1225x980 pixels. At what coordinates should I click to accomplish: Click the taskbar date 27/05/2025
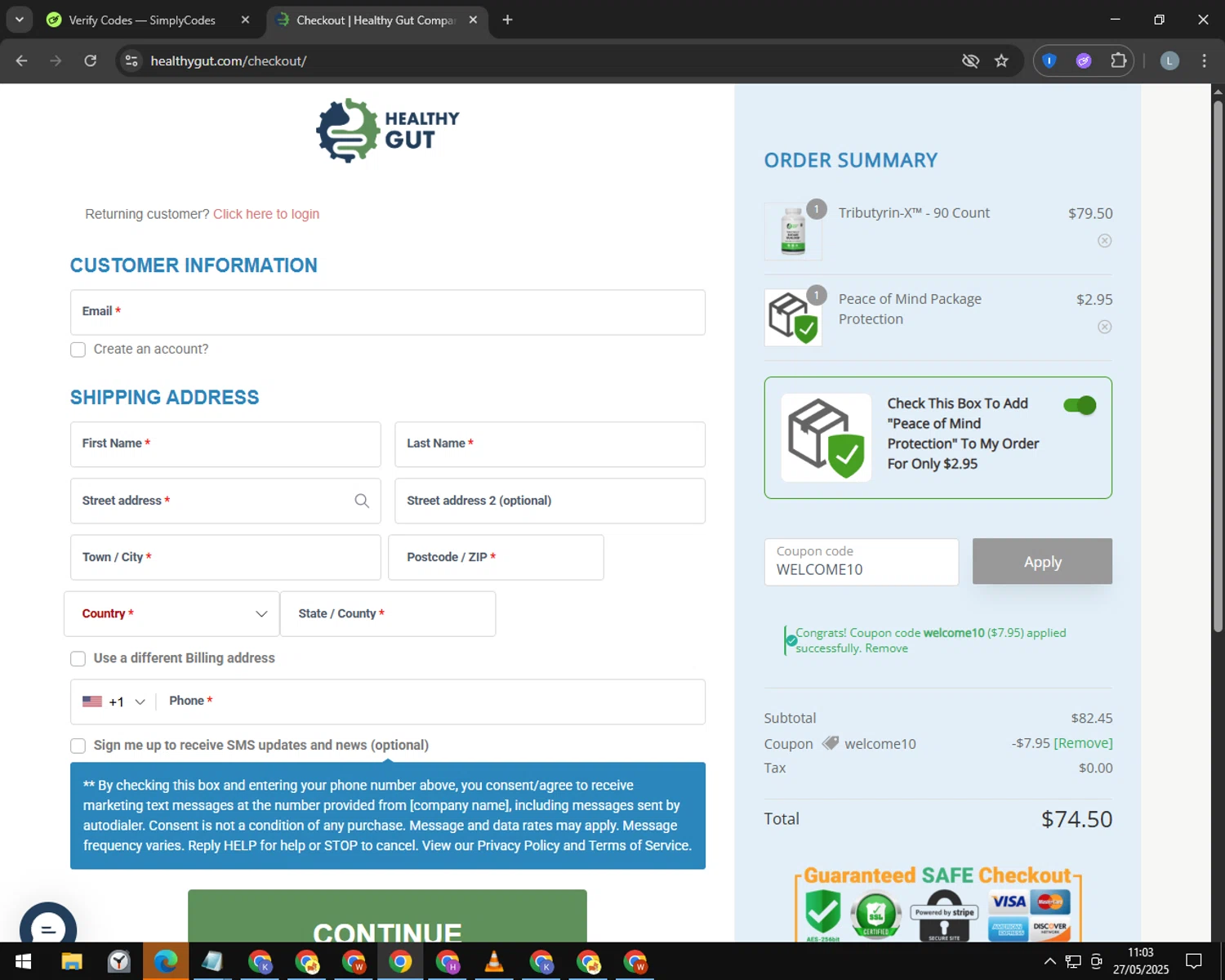pos(1140,970)
